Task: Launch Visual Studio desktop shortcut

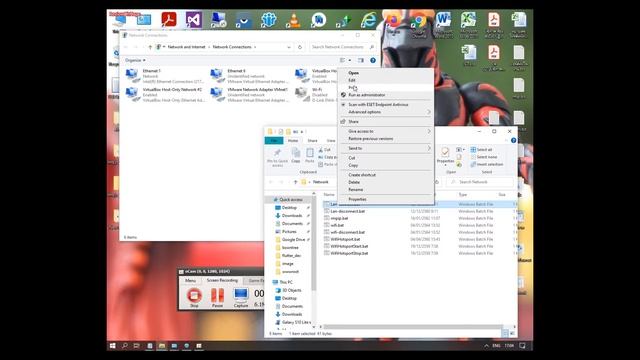Action: [193, 19]
